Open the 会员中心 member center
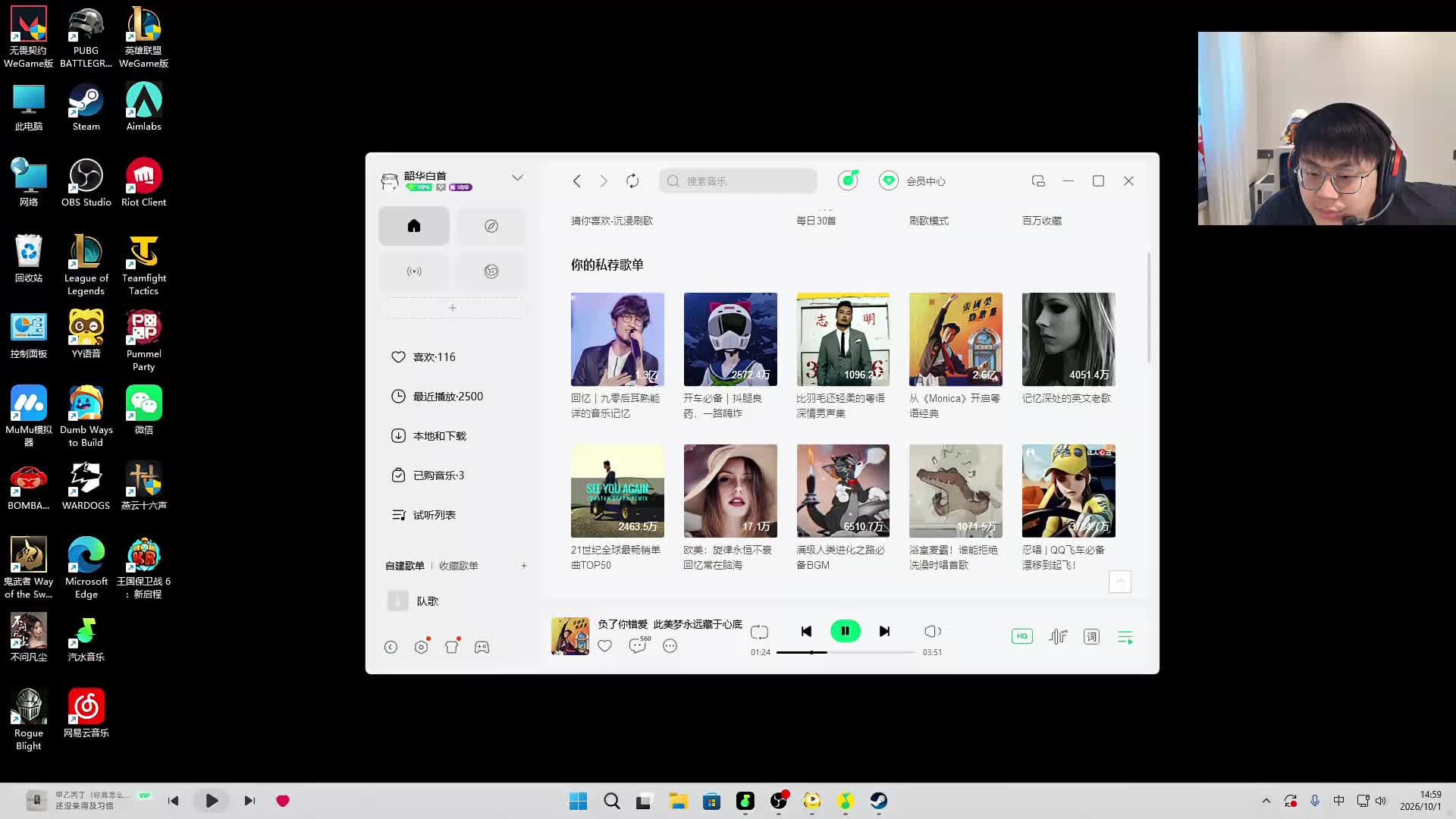 click(x=912, y=181)
